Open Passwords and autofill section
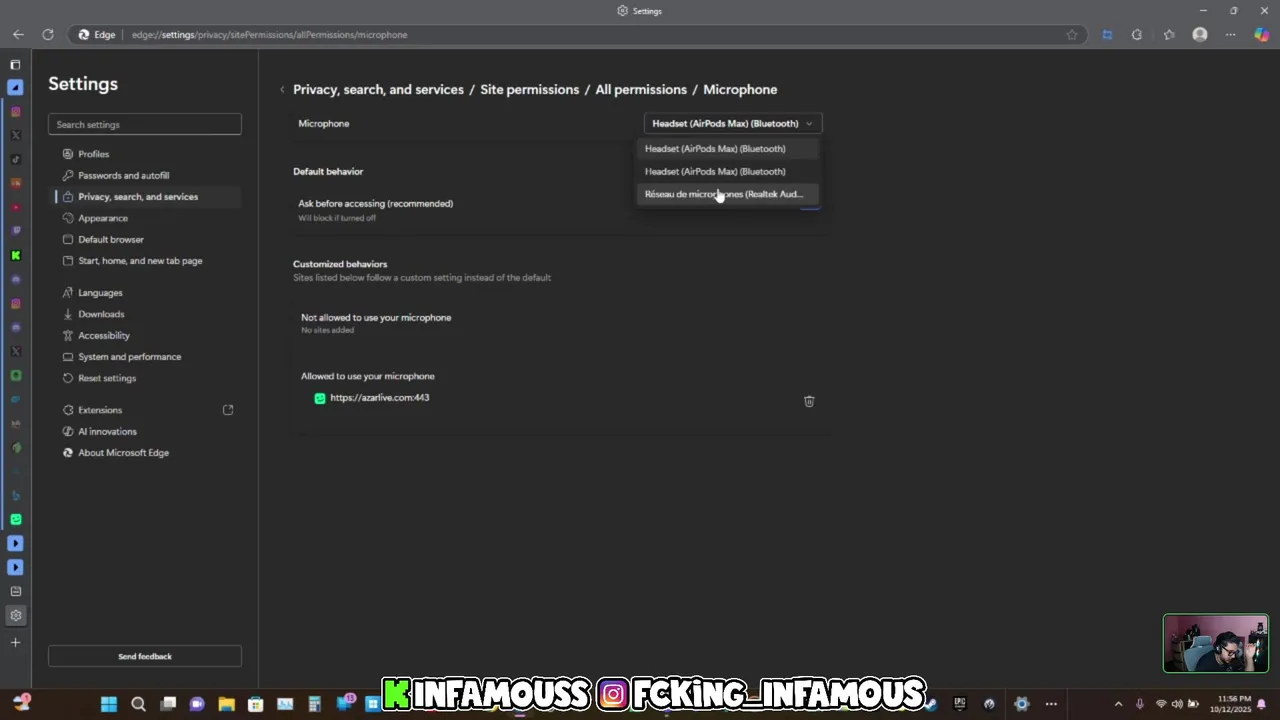Viewport: 1280px width, 720px height. point(124,176)
